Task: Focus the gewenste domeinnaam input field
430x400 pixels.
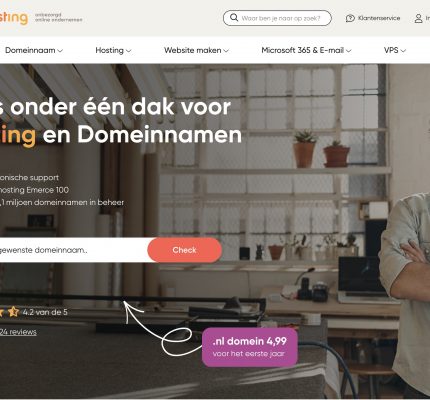Action: point(74,250)
